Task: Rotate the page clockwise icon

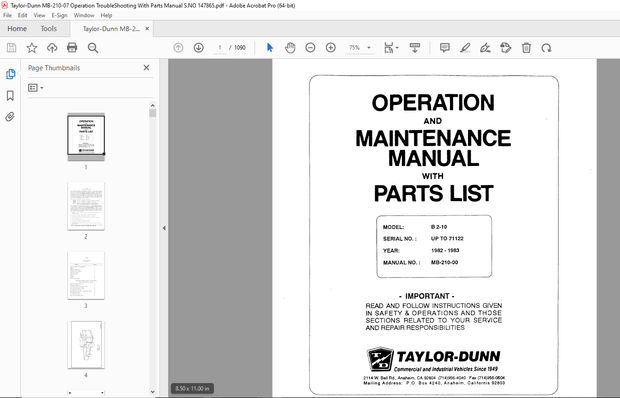Action: [x=546, y=48]
